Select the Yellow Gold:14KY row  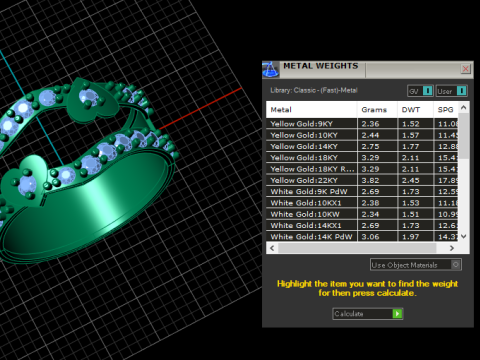362,146
